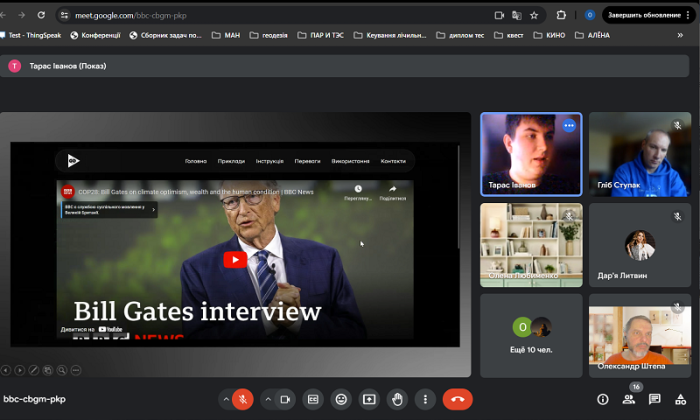Toggle the camera on or off
700x420 pixels.
tap(285, 399)
